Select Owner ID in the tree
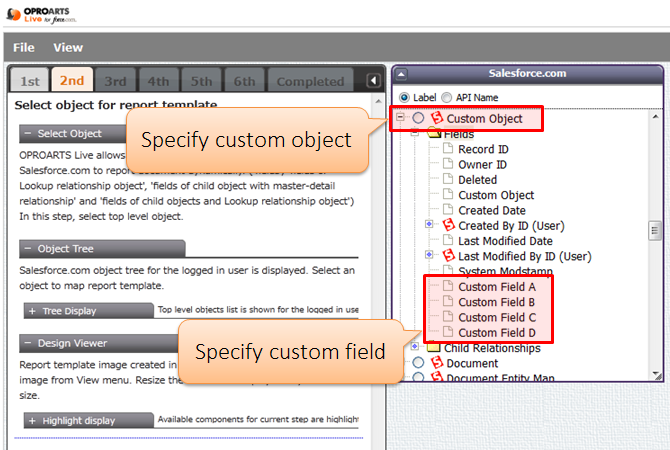 (482, 165)
